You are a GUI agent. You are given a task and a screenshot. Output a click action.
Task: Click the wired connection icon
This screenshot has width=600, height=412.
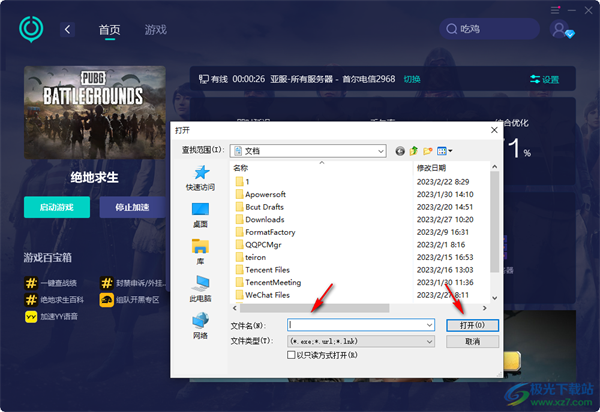pyautogui.click(x=203, y=79)
